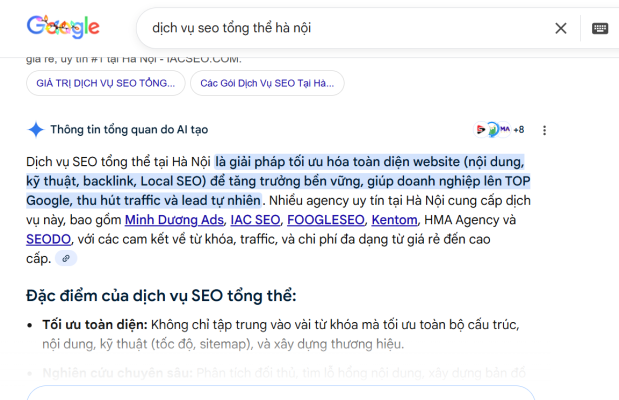Click the Google logo
The image size is (619, 400).
pos(63,27)
